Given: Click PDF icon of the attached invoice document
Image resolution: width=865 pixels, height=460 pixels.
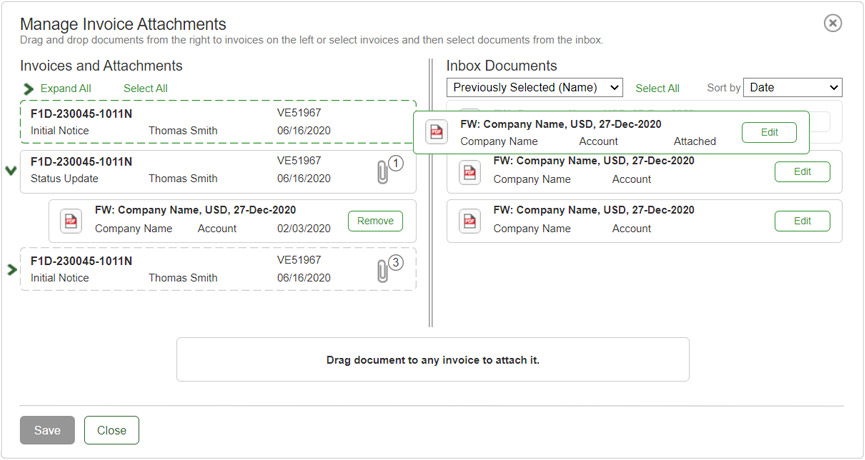Looking at the screenshot, I should coord(70,221).
